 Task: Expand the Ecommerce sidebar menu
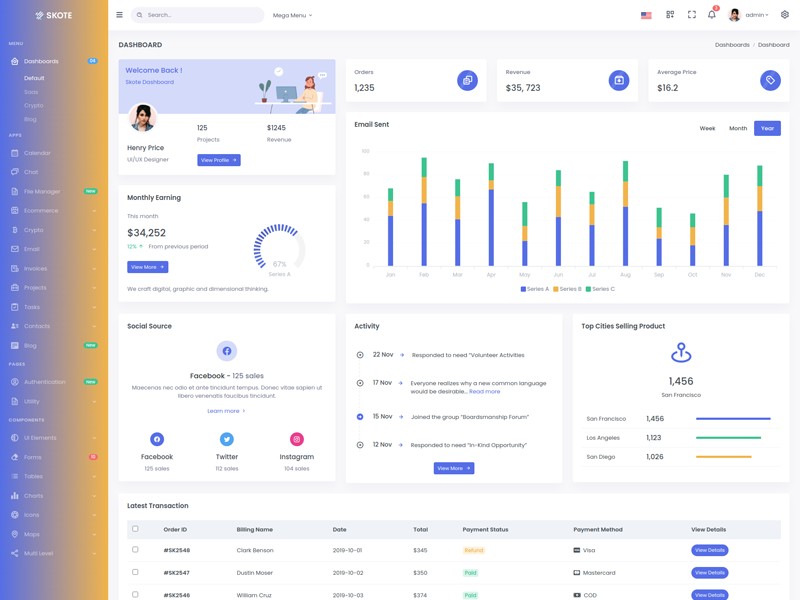[54, 211]
